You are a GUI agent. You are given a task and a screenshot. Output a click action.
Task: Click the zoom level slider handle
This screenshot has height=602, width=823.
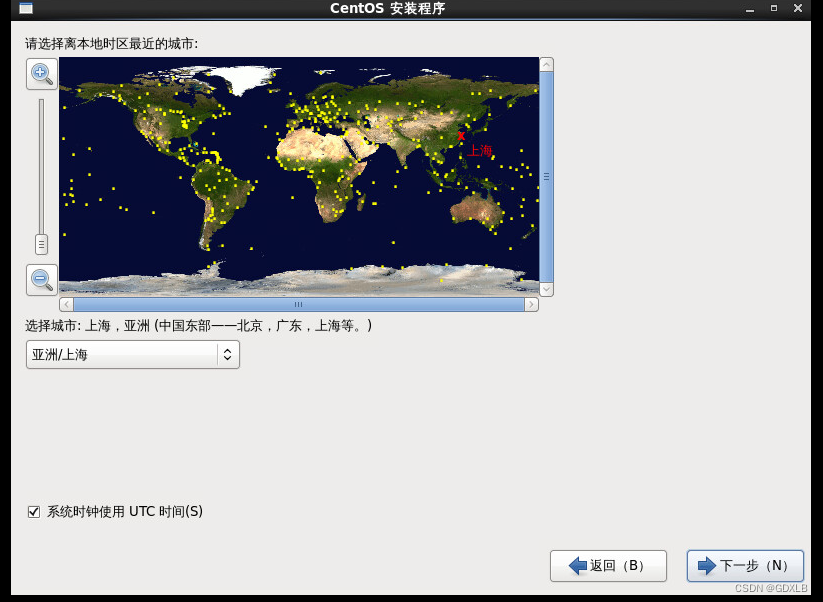pos(41,244)
